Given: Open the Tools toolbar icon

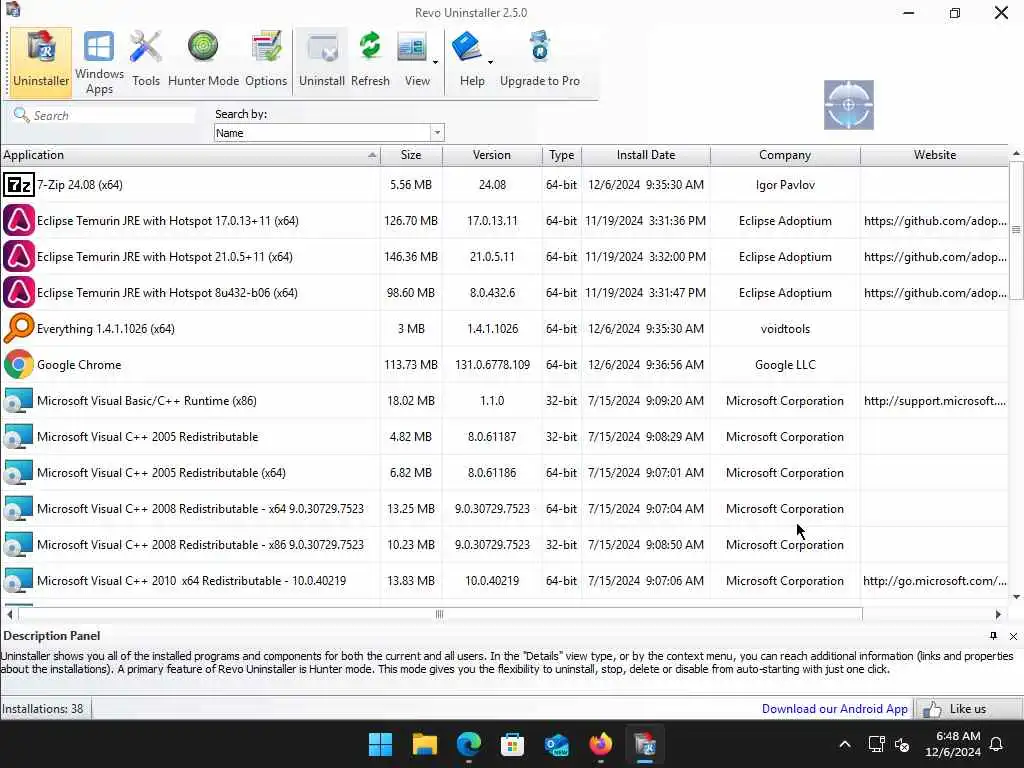Looking at the screenshot, I should pyautogui.click(x=146, y=61).
